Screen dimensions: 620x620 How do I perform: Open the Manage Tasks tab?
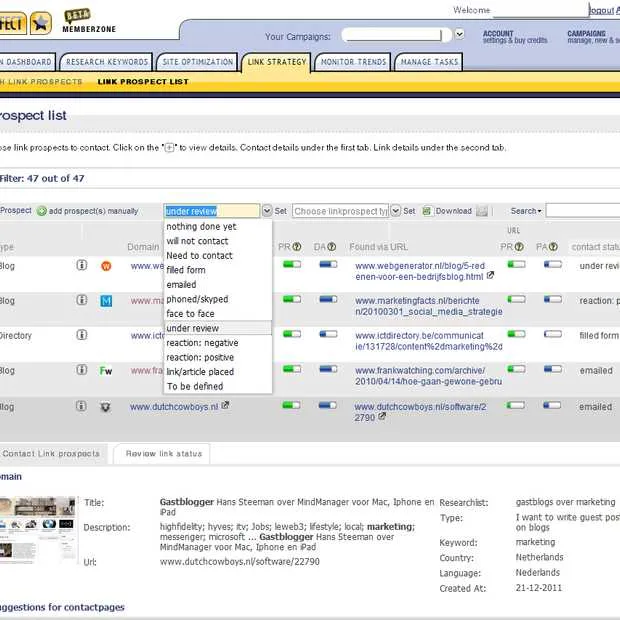tap(429, 62)
